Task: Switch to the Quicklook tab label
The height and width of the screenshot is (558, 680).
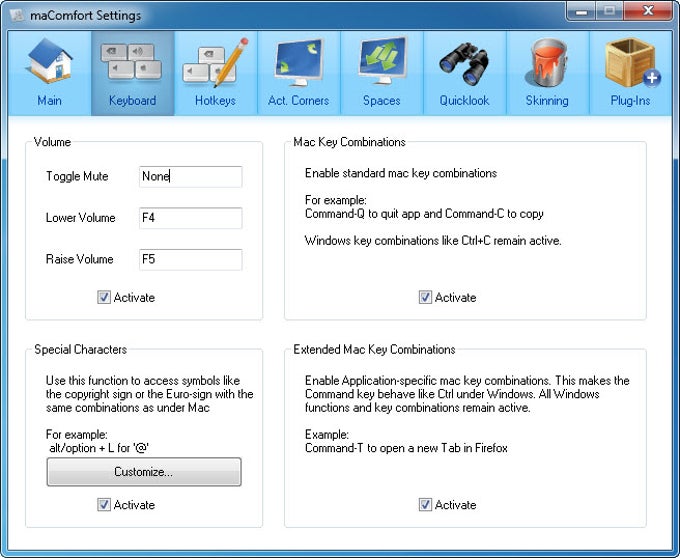Action: click(464, 101)
